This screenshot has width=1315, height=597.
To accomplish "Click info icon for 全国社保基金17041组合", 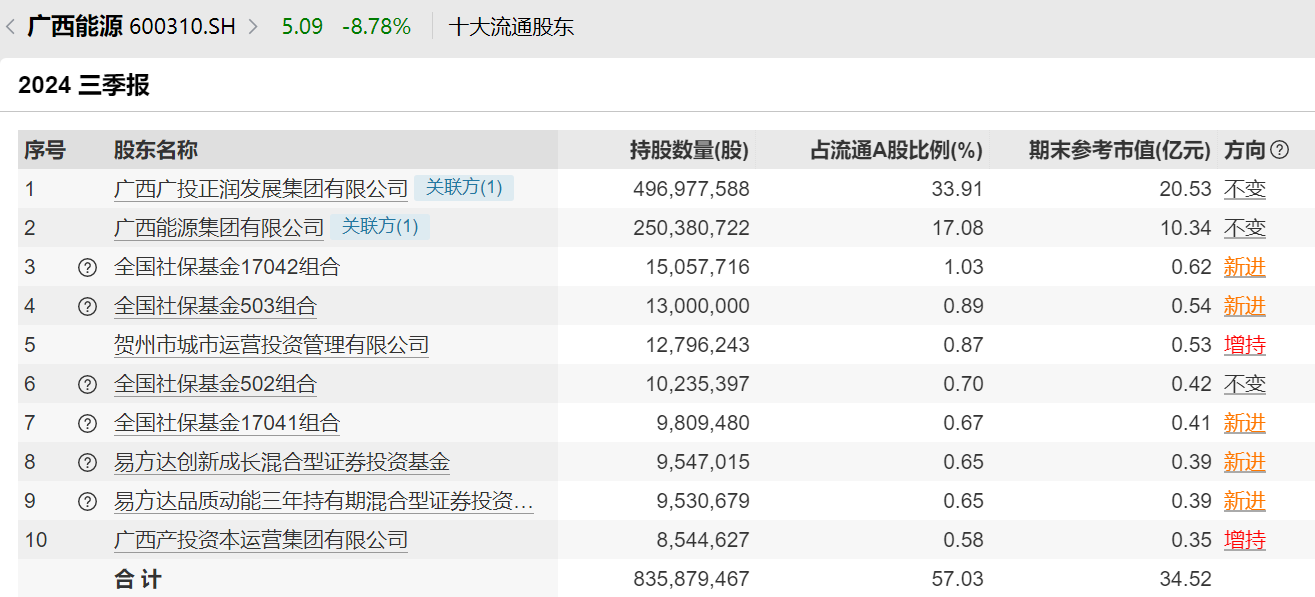I will tap(87, 424).
